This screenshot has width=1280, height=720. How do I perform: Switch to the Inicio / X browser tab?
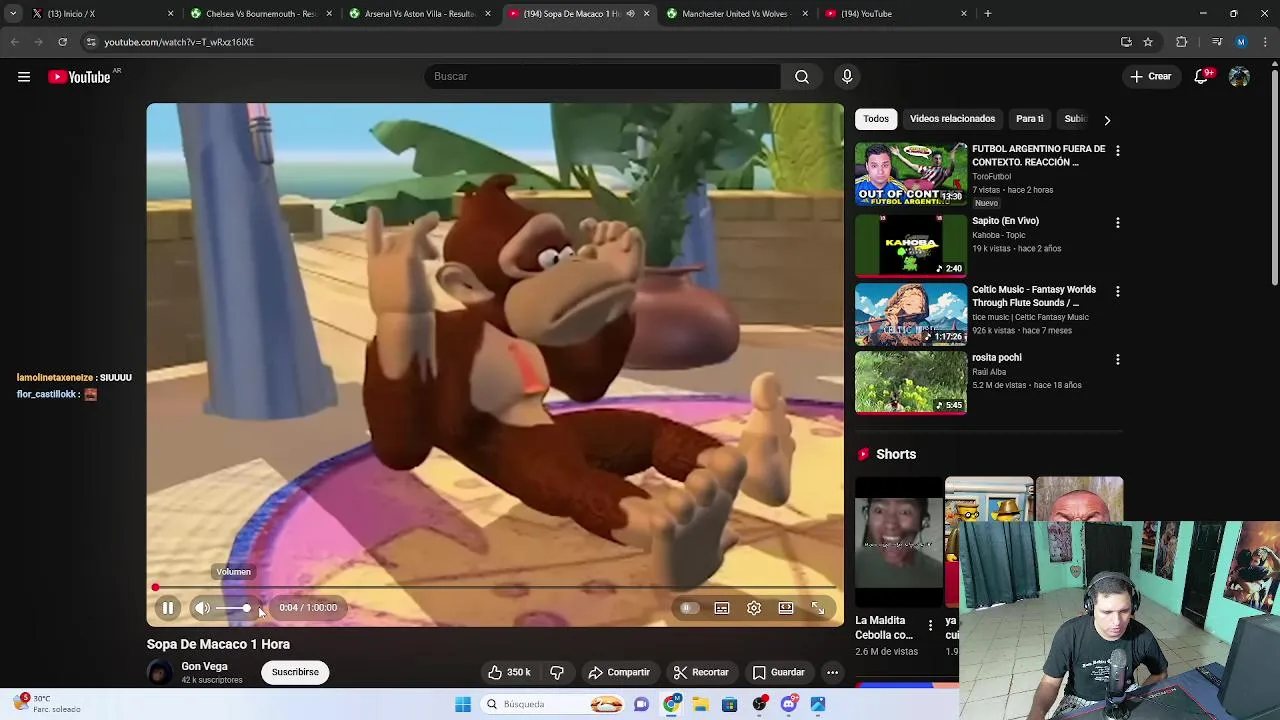(100, 14)
